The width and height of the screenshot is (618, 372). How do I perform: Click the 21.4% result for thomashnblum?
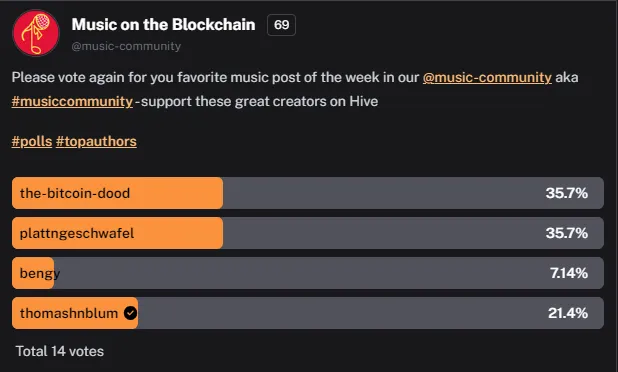(x=568, y=313)
